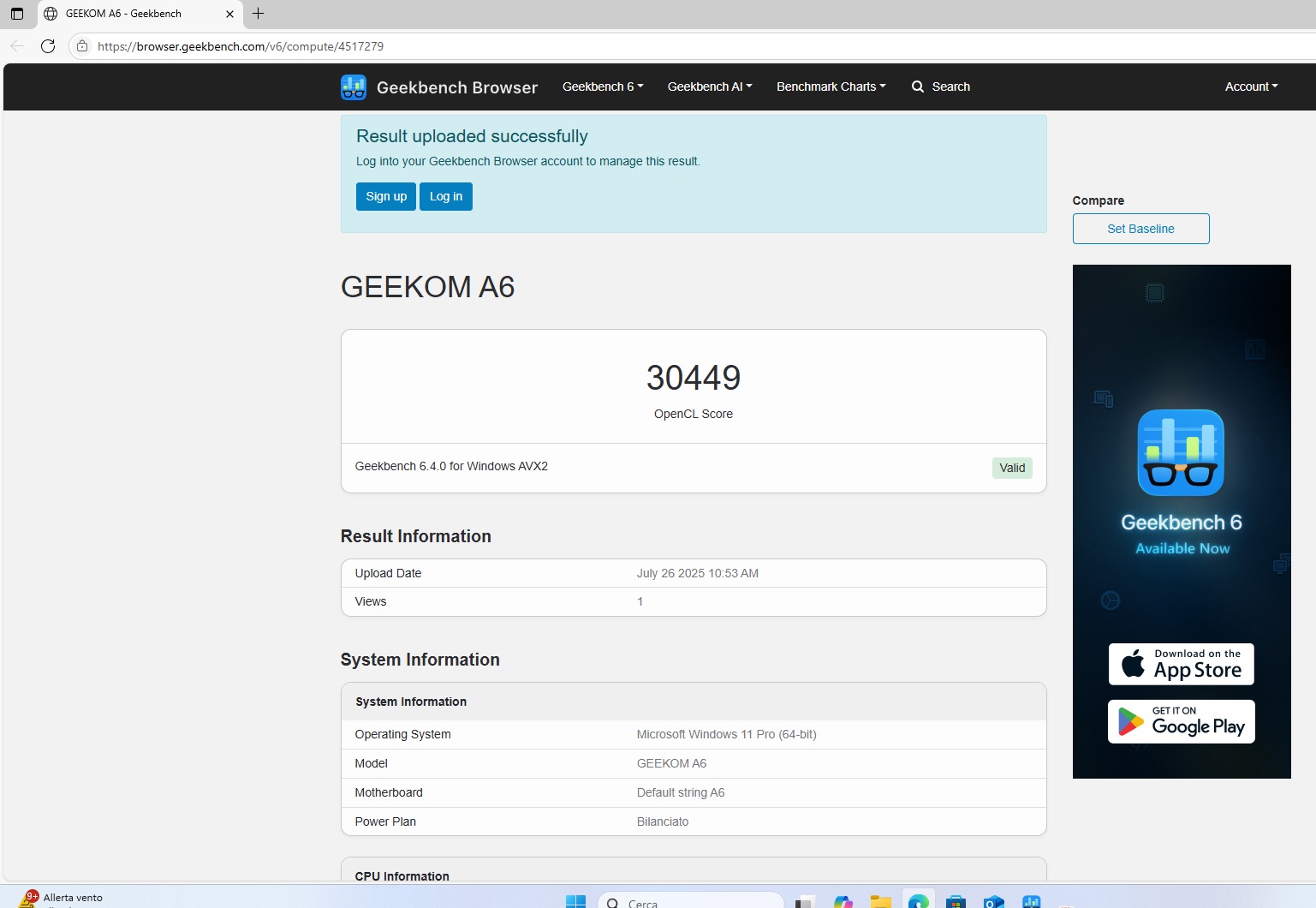
Task: Click the Available Now text in the ad
Action: point(1182,548)
